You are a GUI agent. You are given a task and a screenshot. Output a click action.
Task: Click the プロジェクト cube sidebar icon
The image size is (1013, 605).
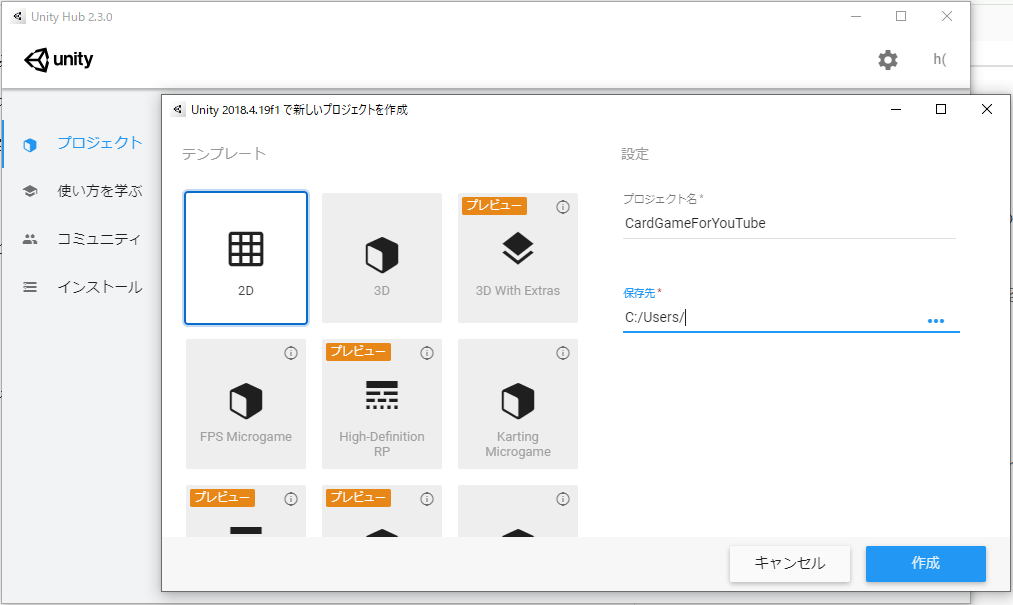(x=30, y=145)
